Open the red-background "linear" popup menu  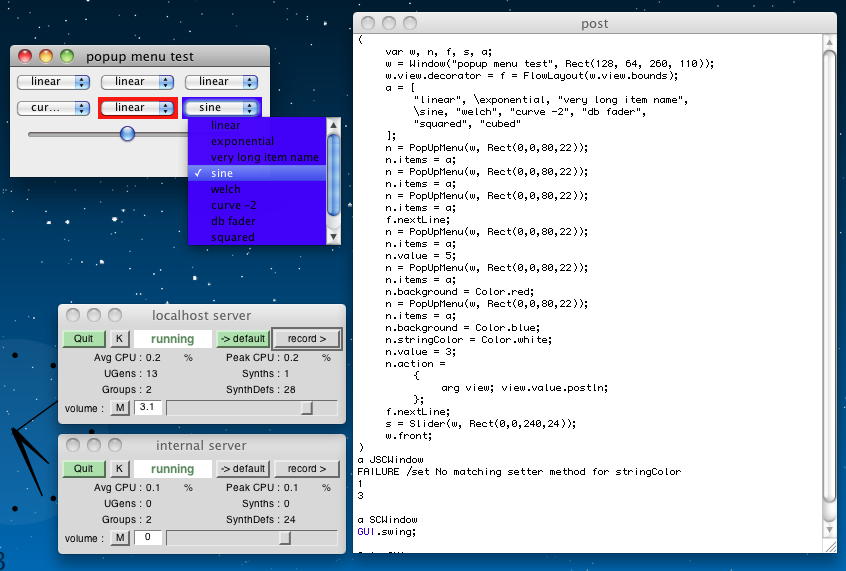138,108
